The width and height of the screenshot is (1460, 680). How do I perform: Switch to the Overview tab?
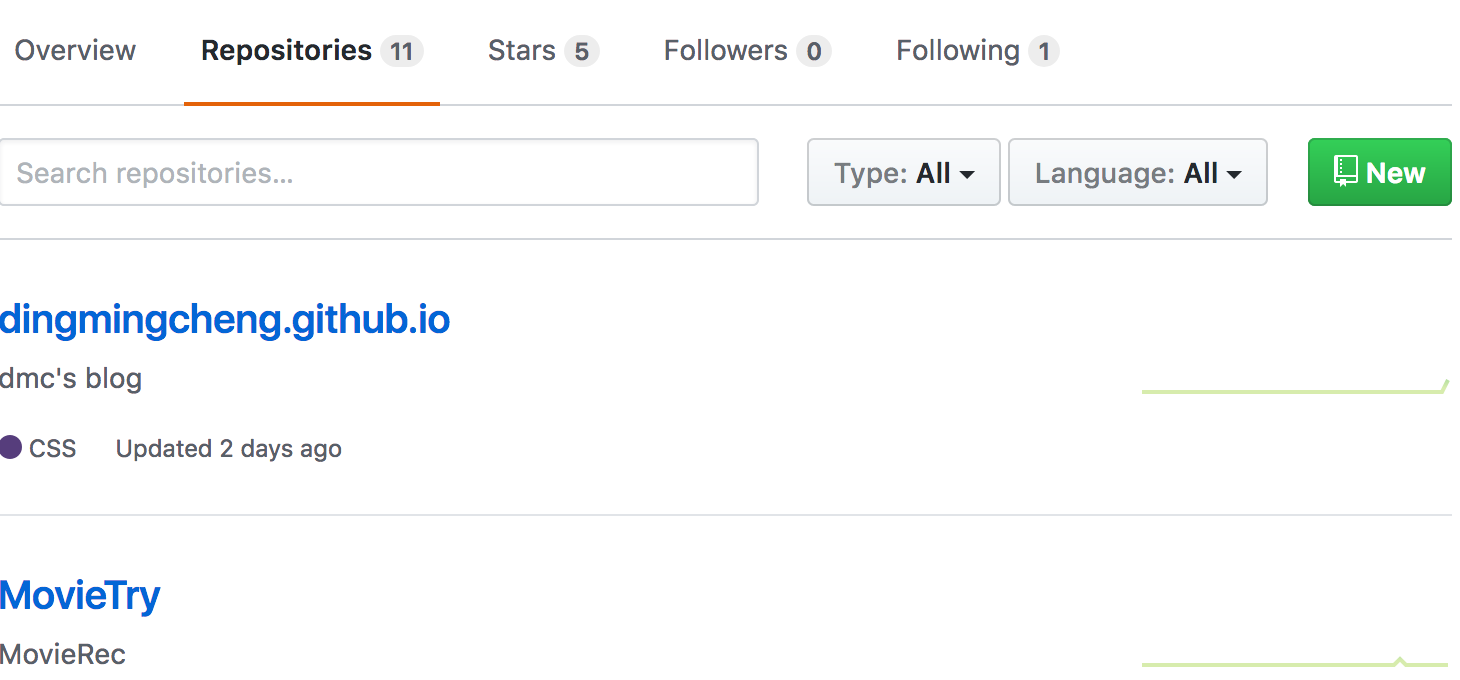[75, 51]
